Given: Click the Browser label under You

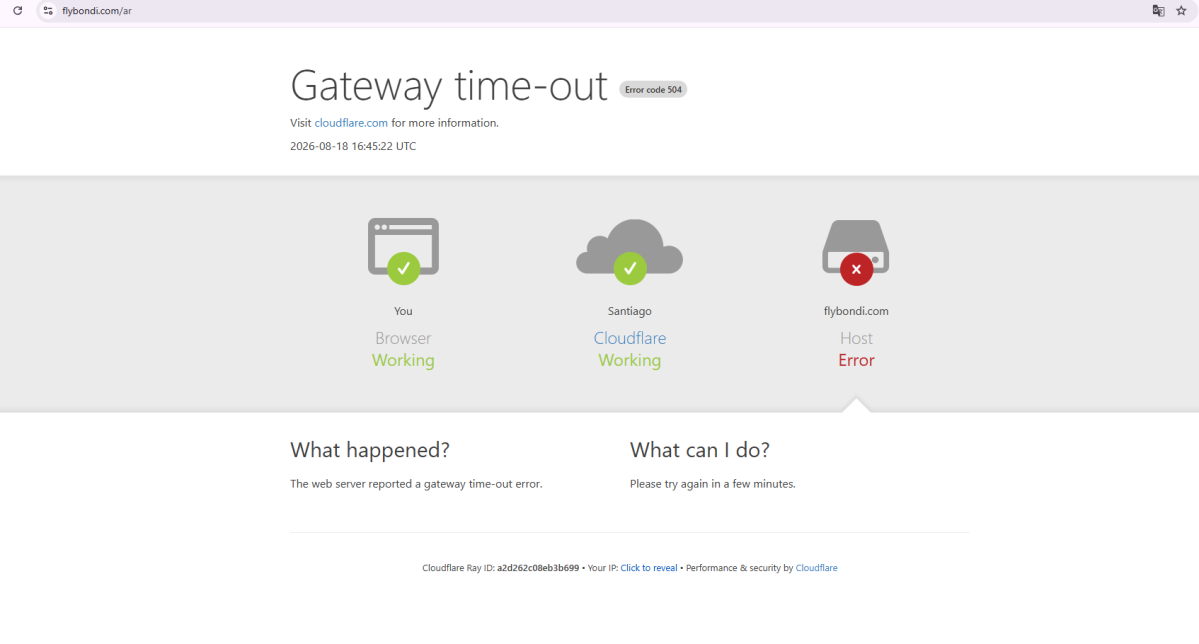Looking at the screenshot, I should 403,338.
